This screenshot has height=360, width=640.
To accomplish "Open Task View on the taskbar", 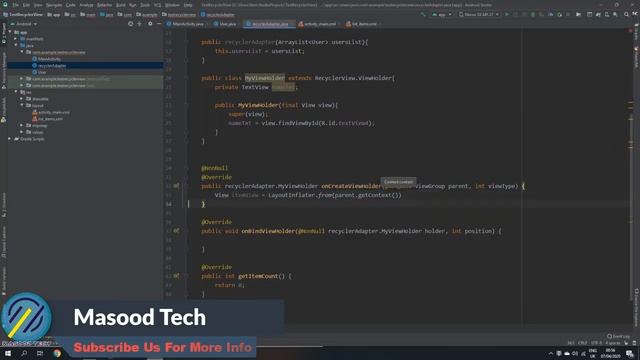I will (40, 353).
